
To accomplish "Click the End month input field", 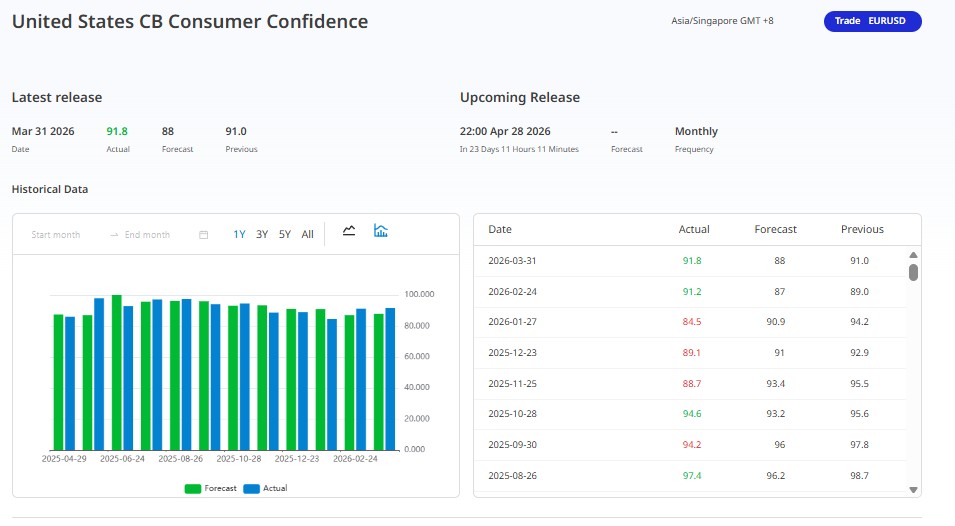I will click(x=147, y=235).
